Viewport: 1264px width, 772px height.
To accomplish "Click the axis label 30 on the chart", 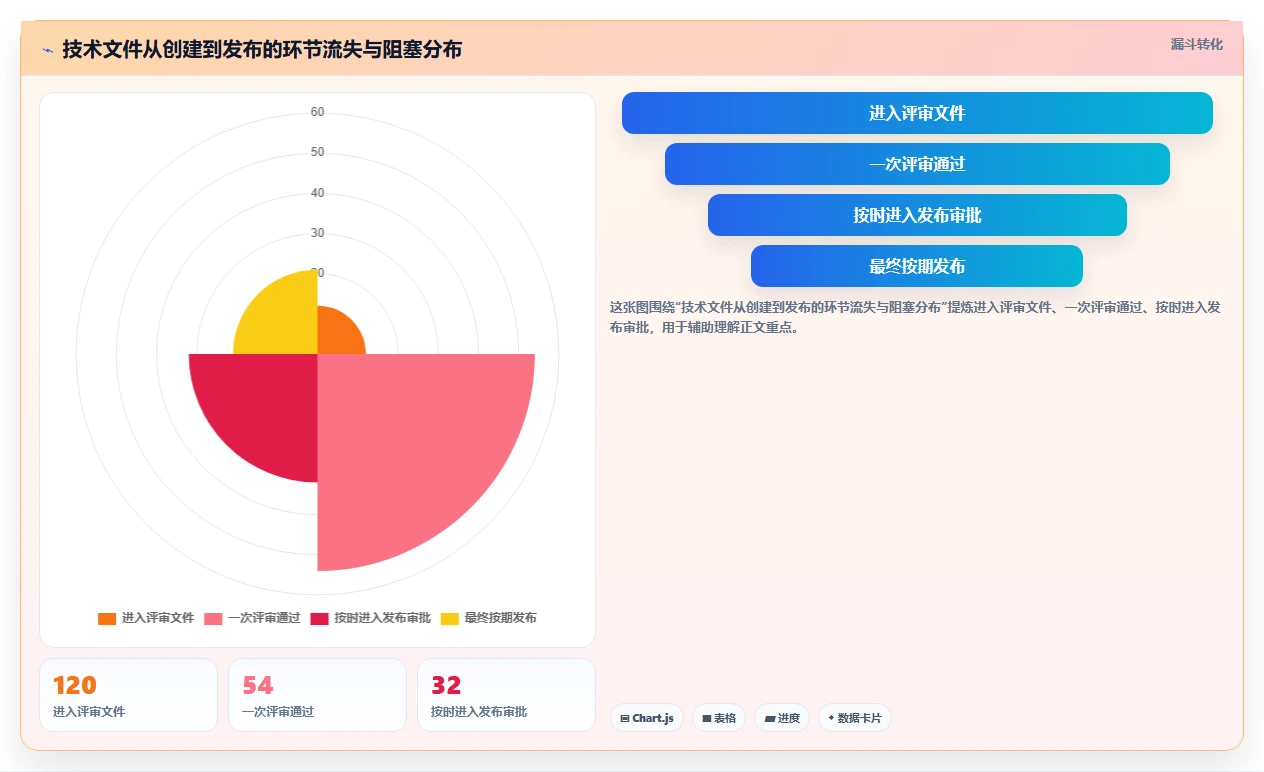I will [317, 233].
